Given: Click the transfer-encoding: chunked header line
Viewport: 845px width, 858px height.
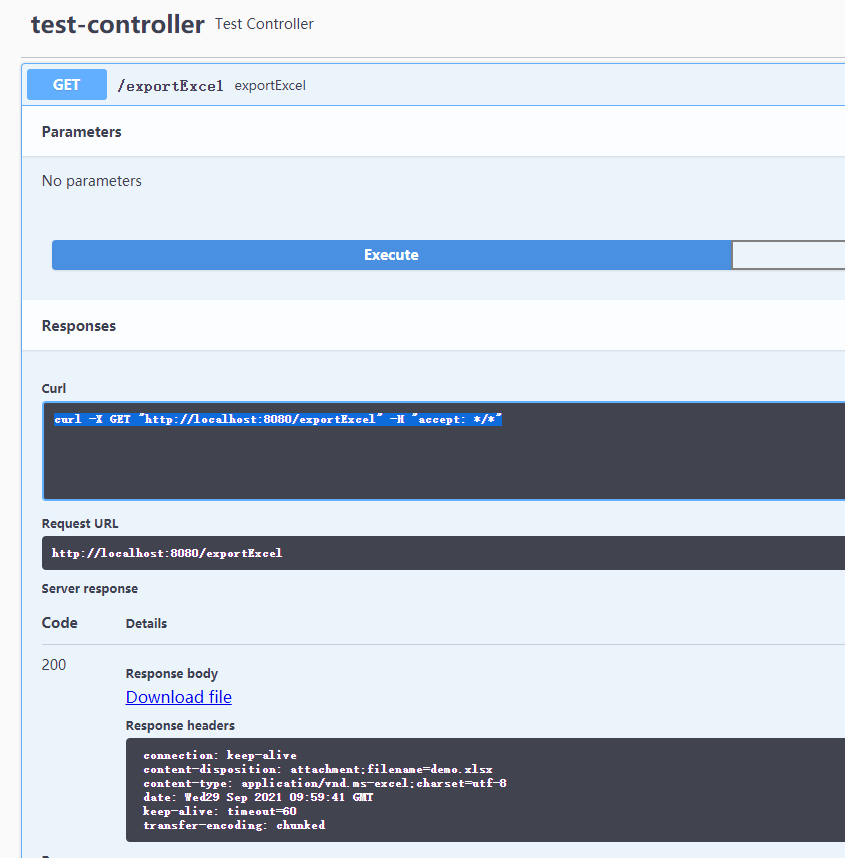Looking at the screenshot, I should (x=234, y=825).
